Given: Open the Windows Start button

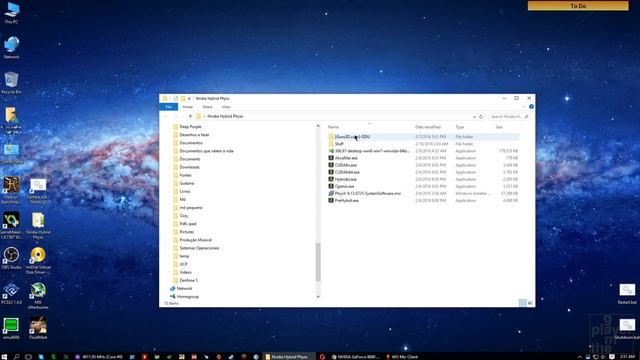Looking at the screenshot, I should (4, 357).
